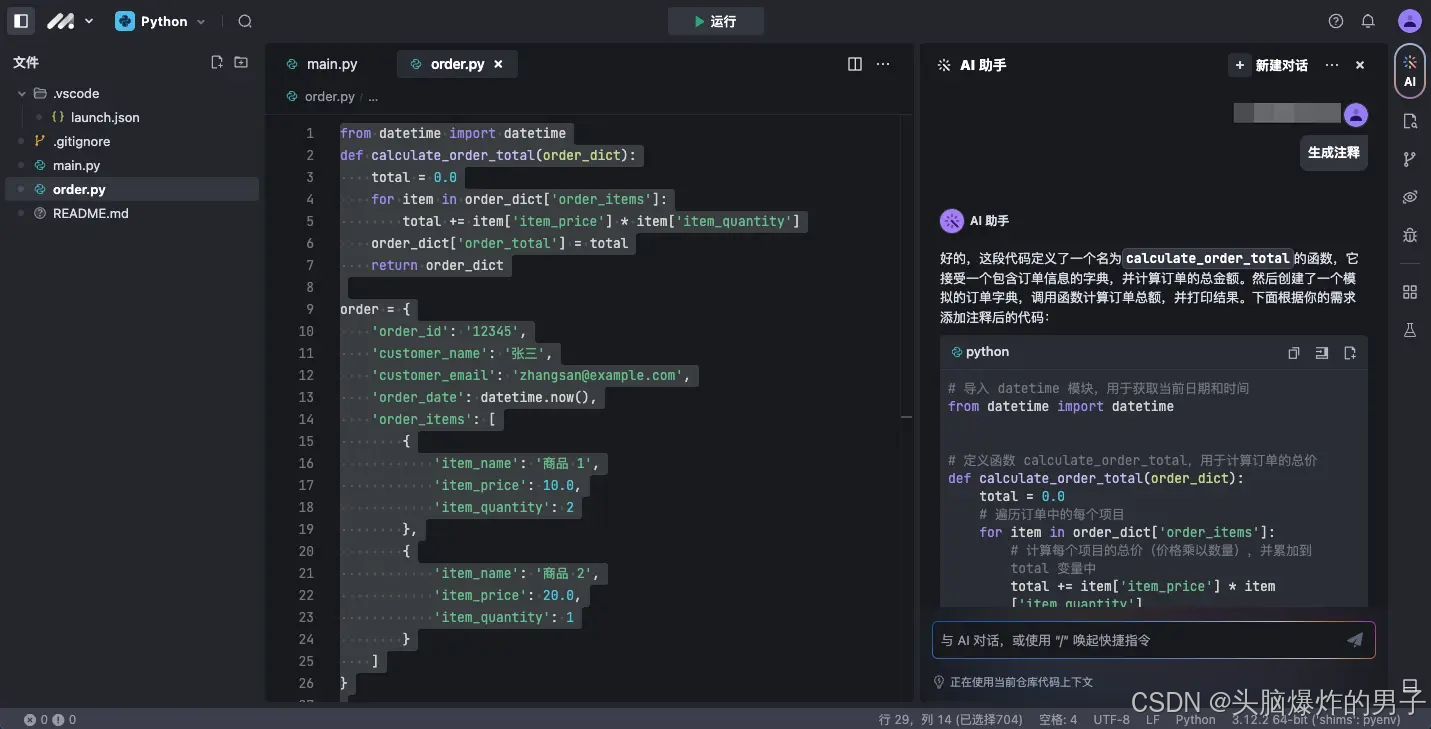Open the extensions grid icon in right sidebar
Image resolution: width=1431 pixels, height=729 pixels.
(x=1409, y=291)
